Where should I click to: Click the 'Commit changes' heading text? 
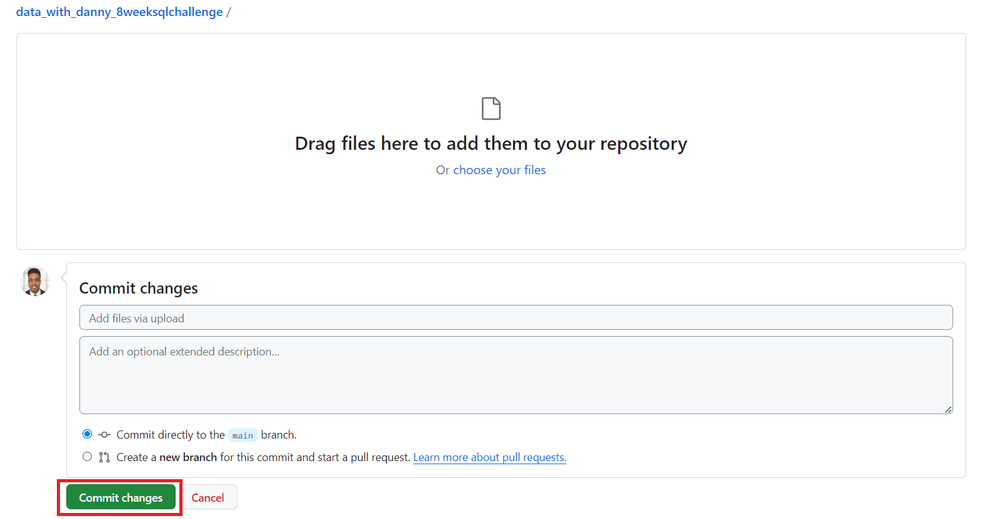[x=138, y=288]
